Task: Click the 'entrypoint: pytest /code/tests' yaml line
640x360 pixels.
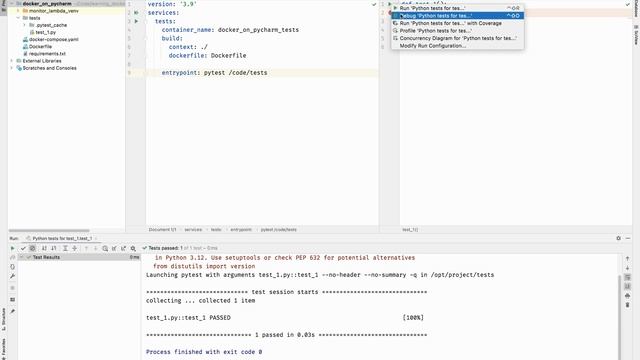Action: 214,73
